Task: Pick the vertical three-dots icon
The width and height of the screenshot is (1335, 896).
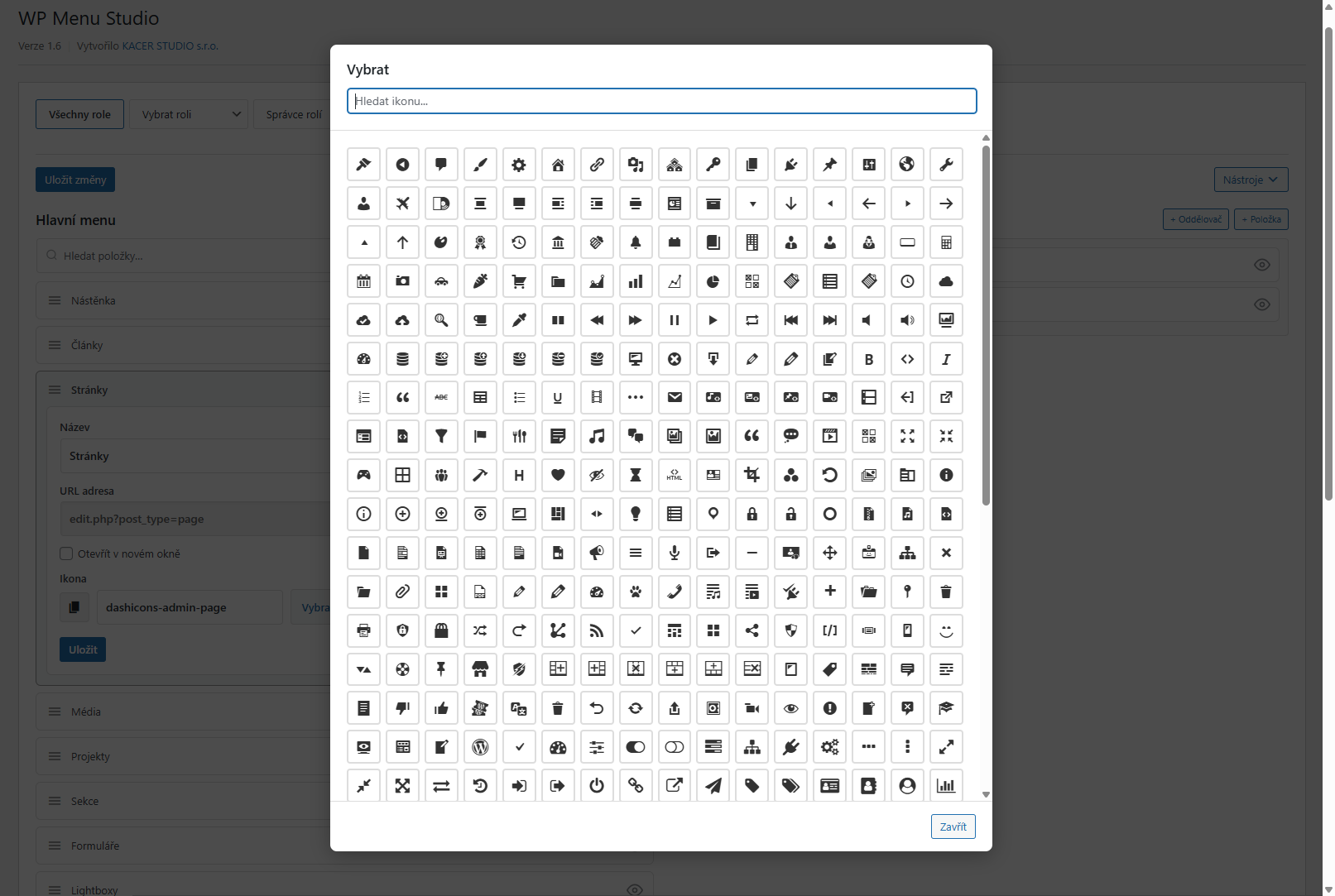Action: point(907,747)
